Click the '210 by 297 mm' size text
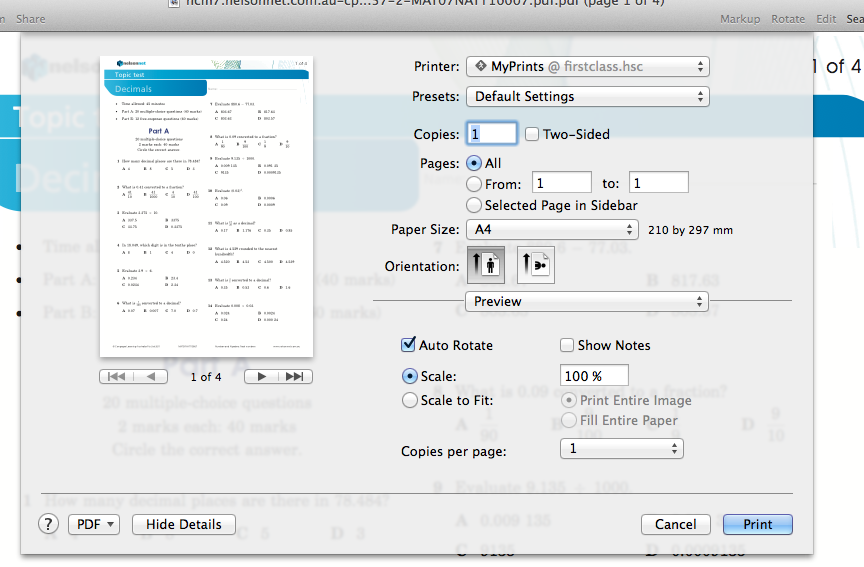 point(690,230)
